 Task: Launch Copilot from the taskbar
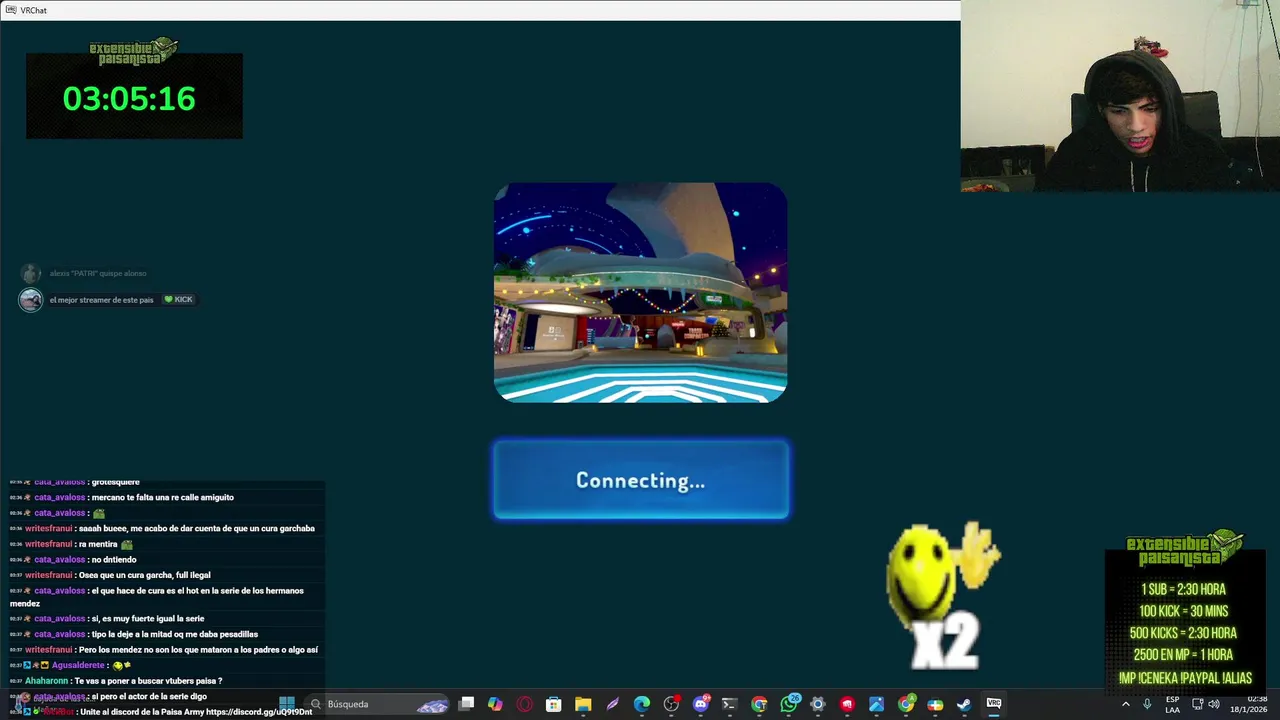pos(495,704)
